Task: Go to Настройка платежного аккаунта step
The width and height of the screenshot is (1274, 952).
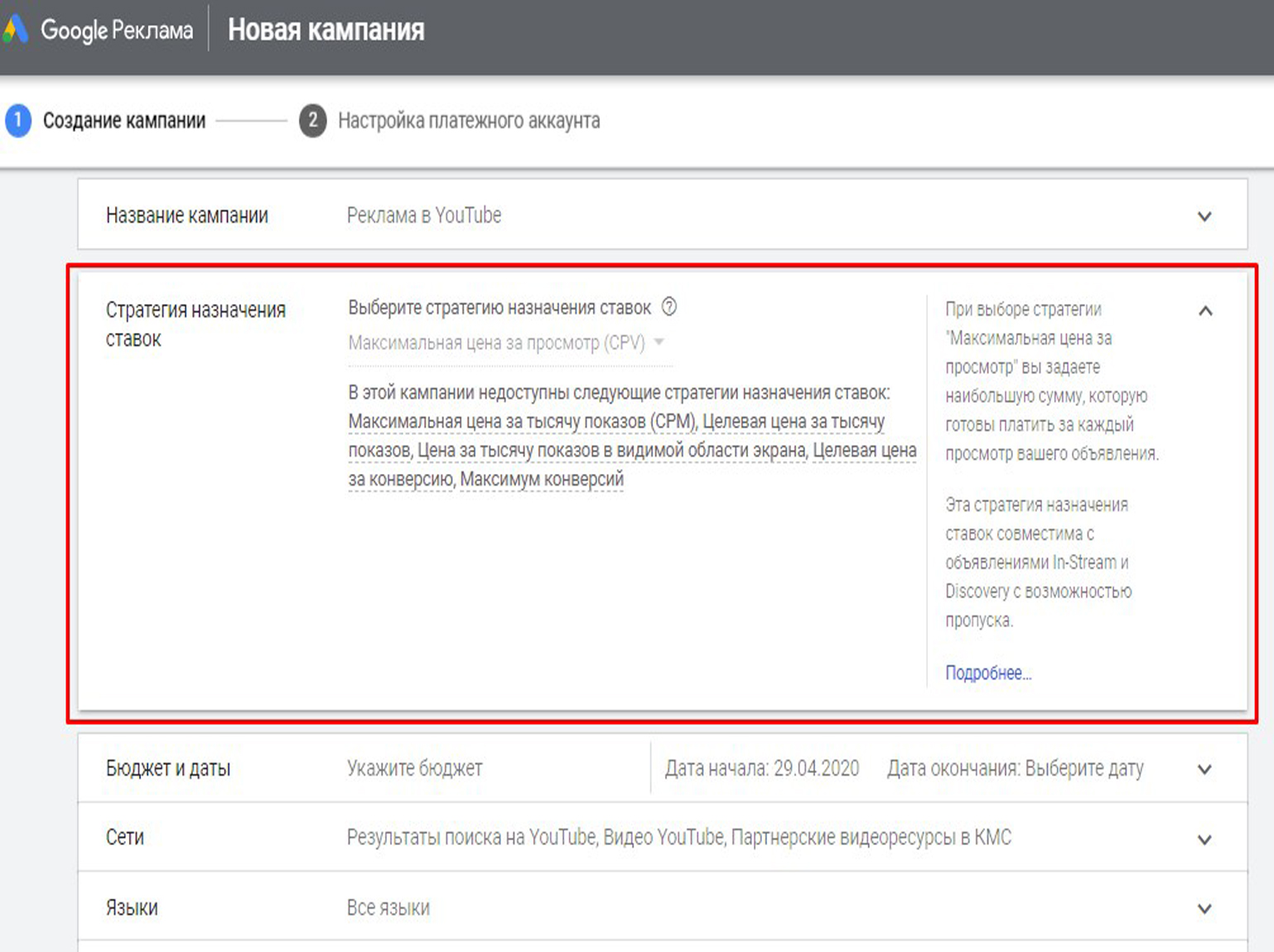Action: (469, 121)
